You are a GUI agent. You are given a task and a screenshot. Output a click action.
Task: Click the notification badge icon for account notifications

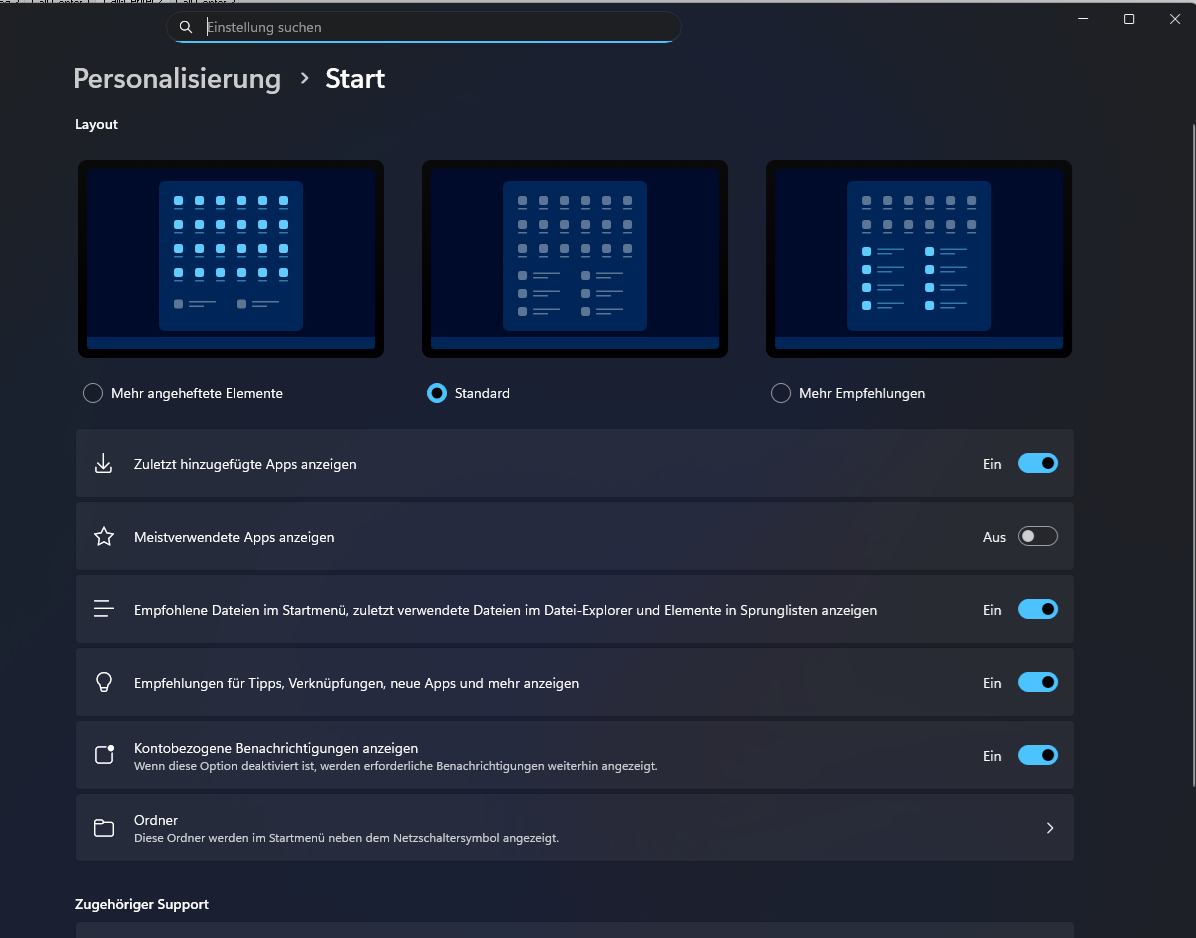(104, 755)
